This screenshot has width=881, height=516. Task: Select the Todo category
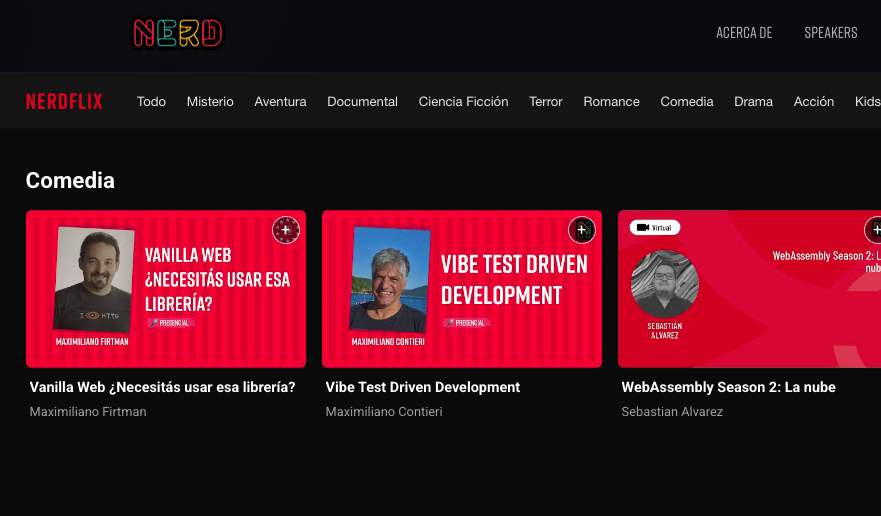coord(151,101)
